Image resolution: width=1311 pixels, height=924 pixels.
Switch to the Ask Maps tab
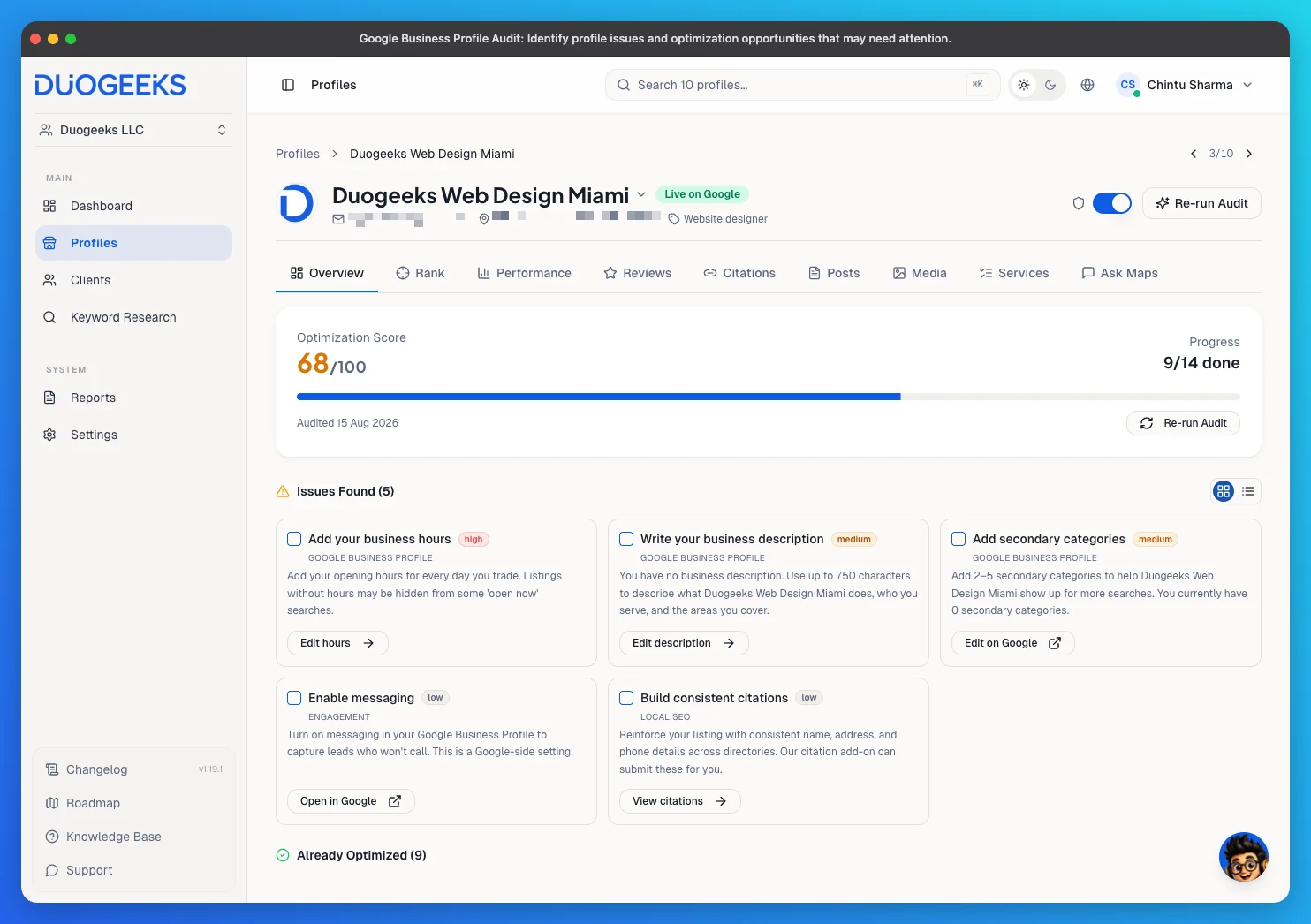click(1120, 273)
